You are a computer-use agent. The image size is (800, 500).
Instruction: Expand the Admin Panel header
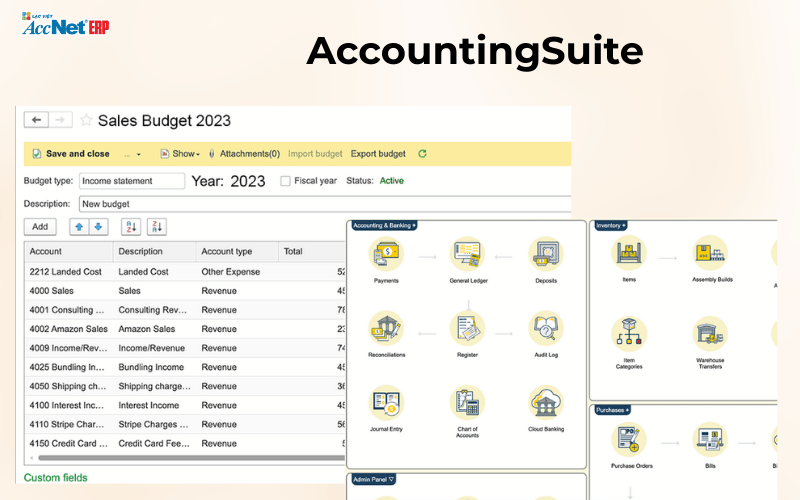tap(373, 479)
